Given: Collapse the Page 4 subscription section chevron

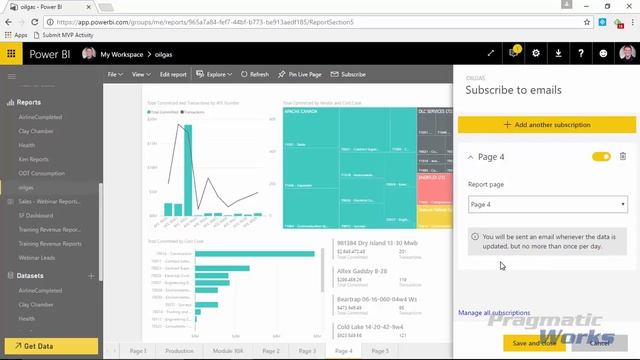Looking at the screenshot, I should point(470,157).
